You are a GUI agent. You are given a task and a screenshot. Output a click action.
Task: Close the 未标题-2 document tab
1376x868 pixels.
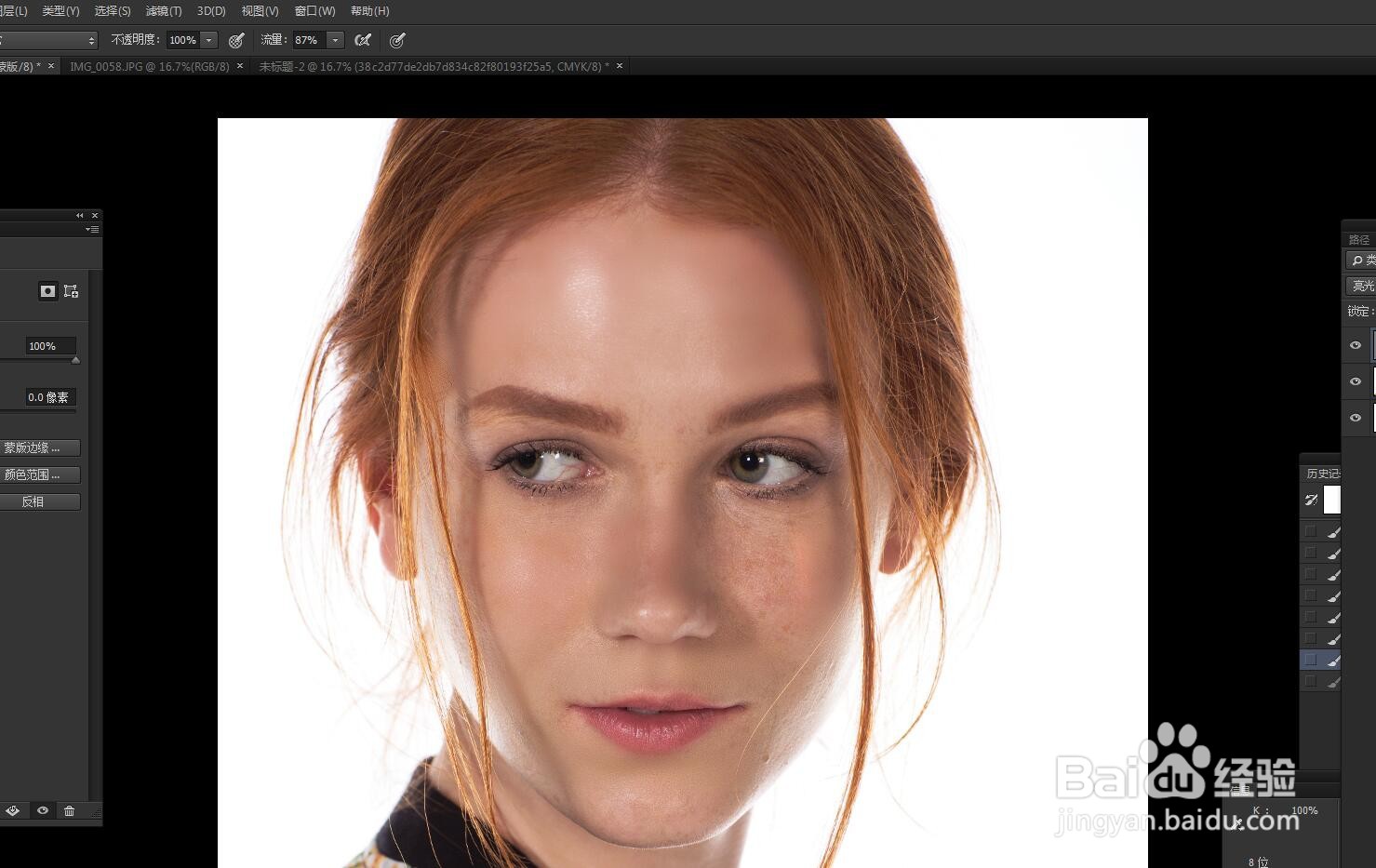[620, 66]
